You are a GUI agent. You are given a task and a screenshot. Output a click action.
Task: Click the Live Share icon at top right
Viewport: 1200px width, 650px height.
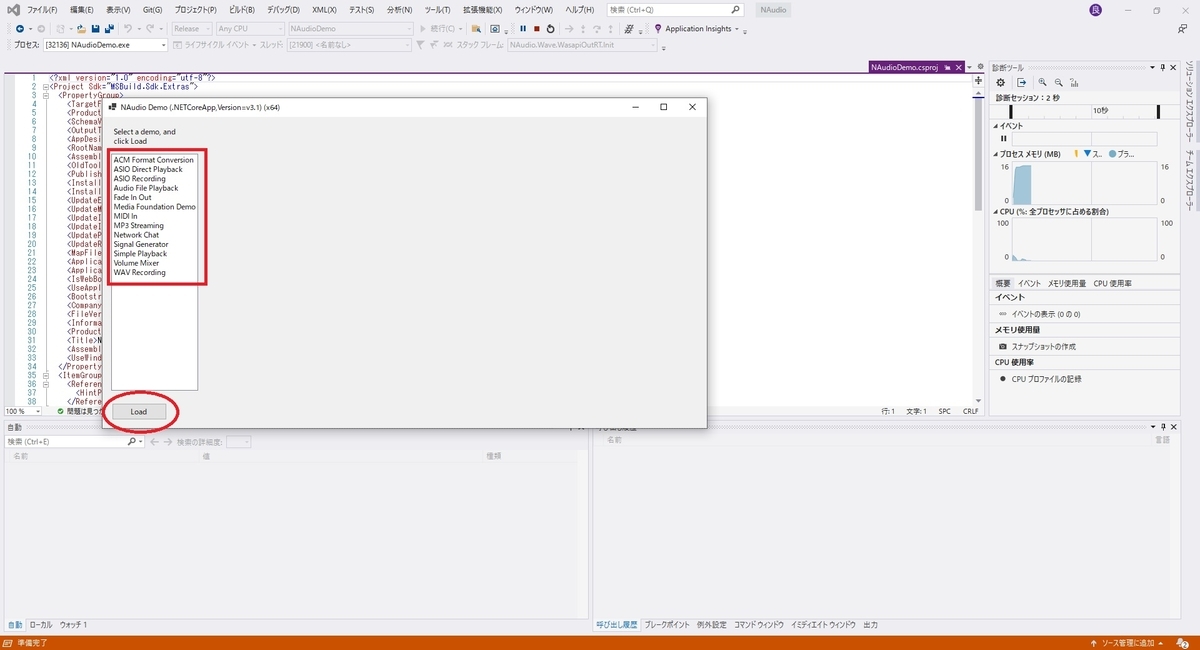click(1182, 29)
